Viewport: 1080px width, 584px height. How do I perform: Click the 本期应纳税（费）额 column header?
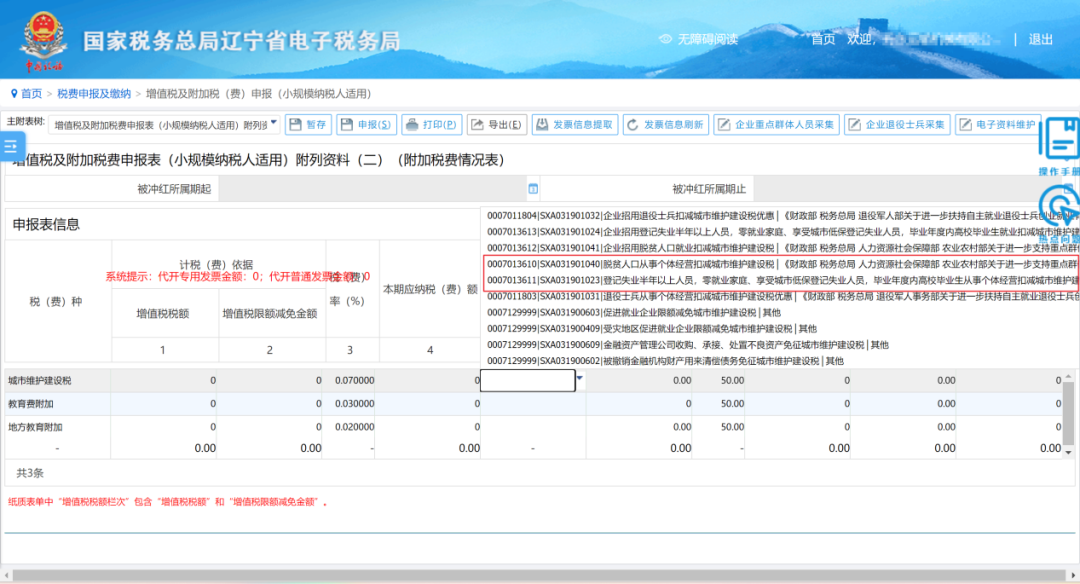430,289
